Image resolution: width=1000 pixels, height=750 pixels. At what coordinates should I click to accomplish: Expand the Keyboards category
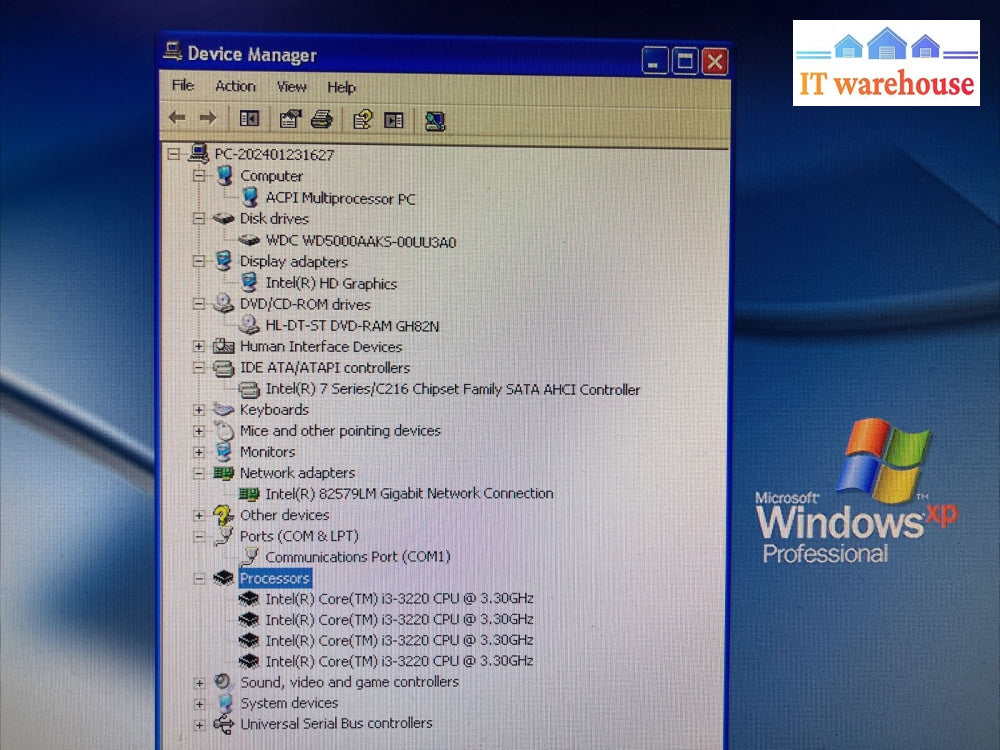coord(199,409)
